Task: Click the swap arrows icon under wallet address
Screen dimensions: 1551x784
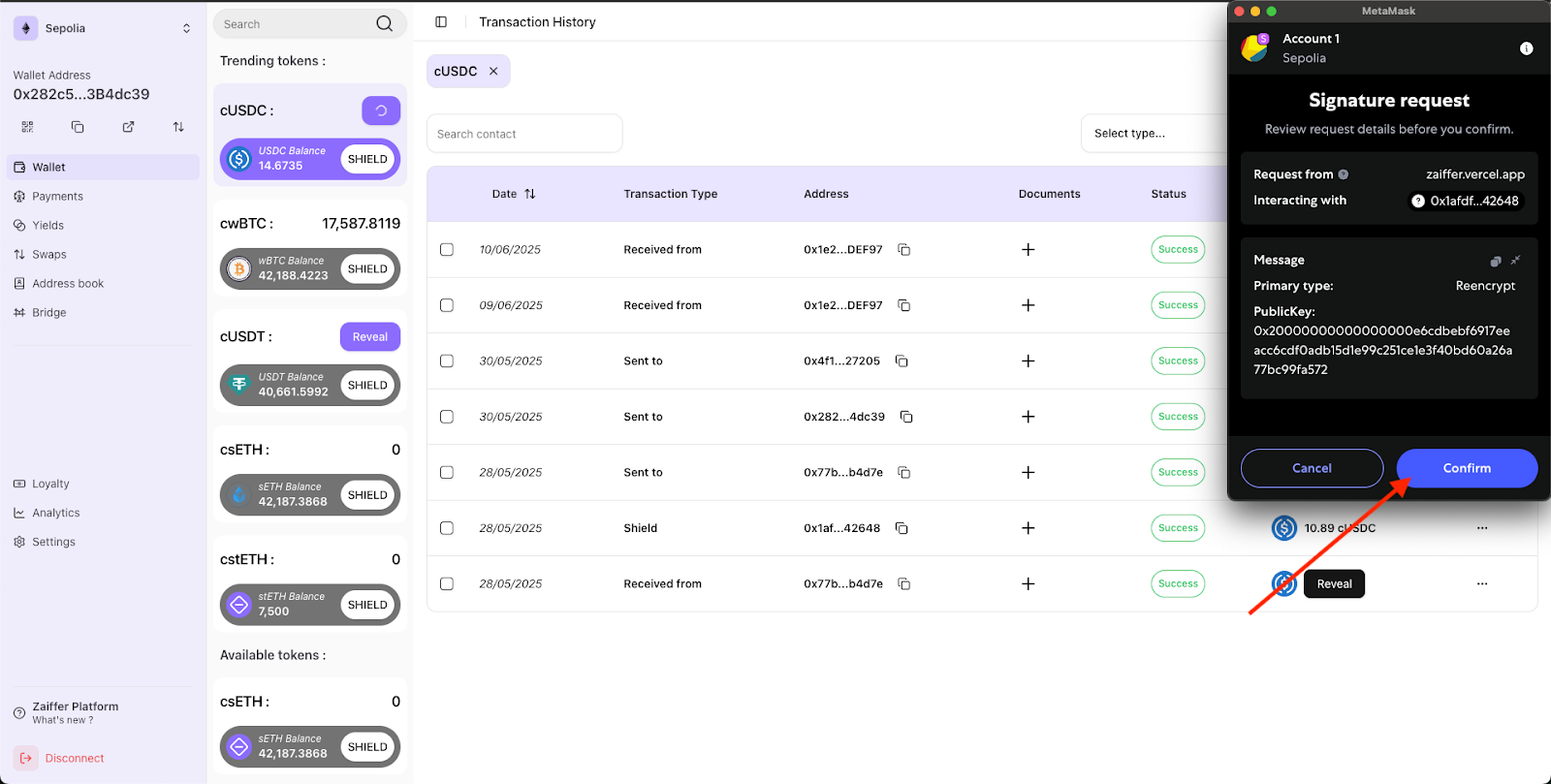Action: point(178,127)
